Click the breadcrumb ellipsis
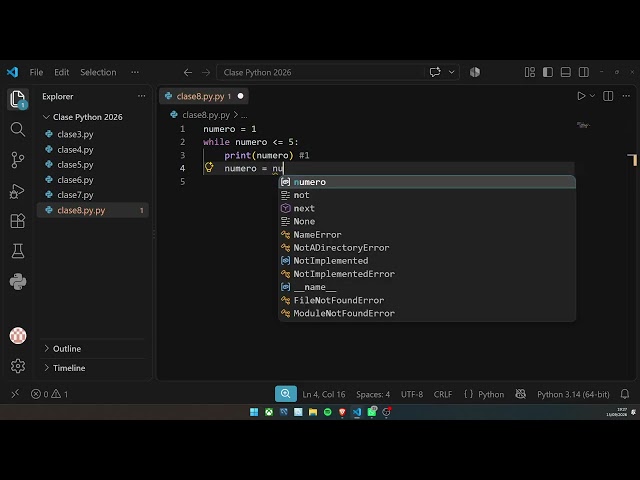640x480 pixels. point(244,116)
